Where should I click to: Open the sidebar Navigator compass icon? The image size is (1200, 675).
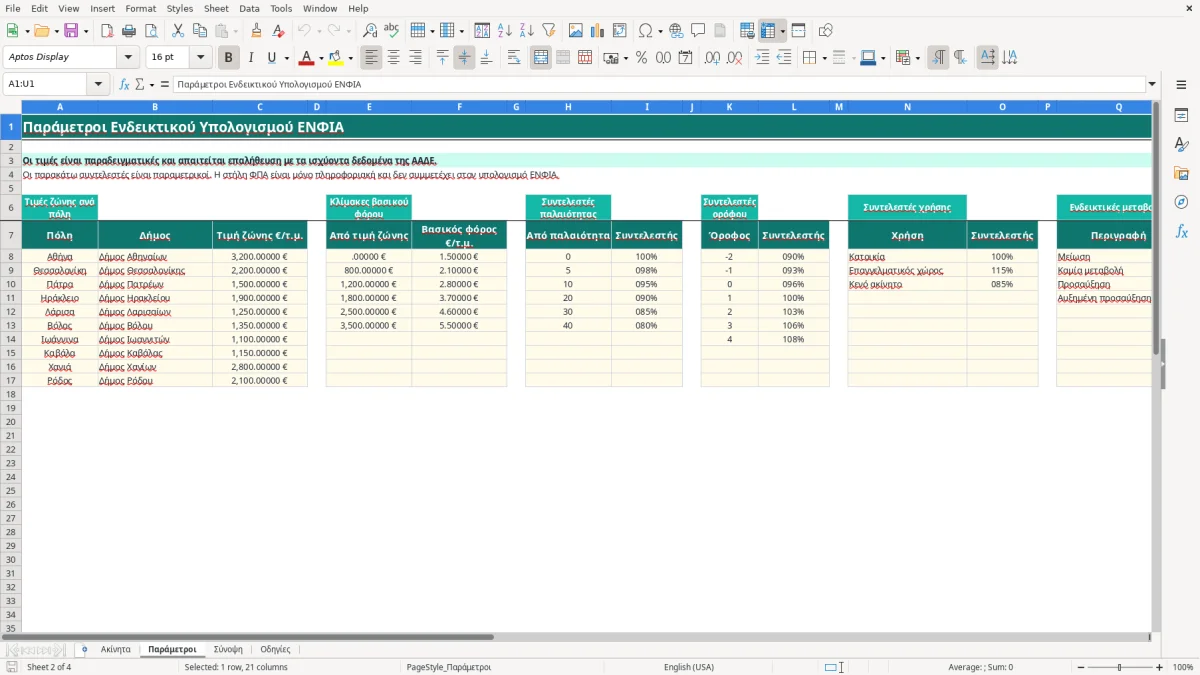click(x=1181, y=202)
